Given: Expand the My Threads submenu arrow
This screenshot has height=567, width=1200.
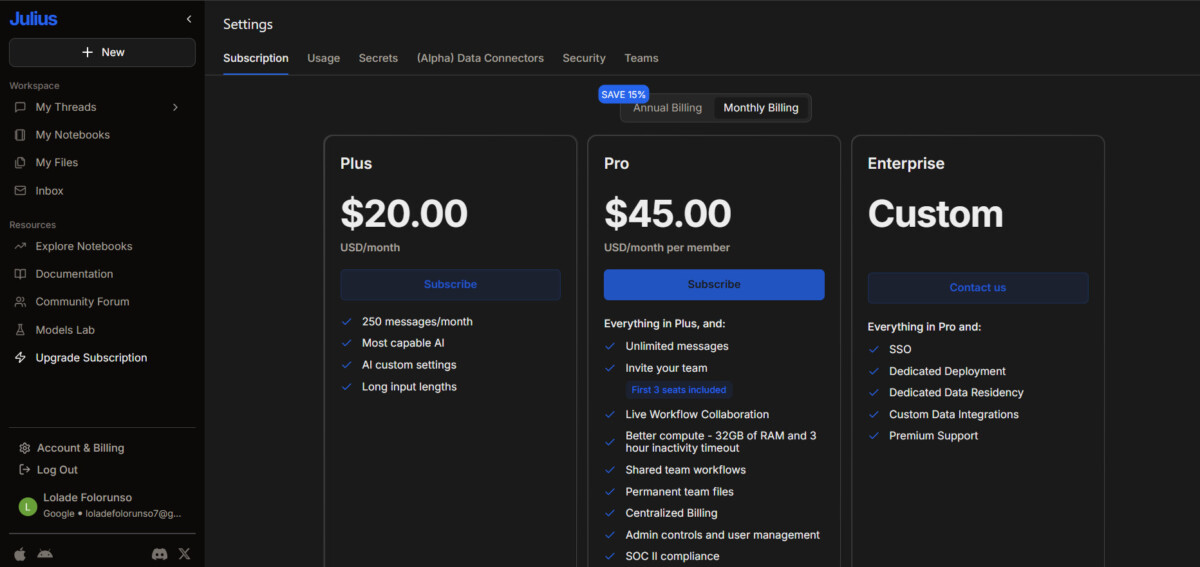Looking at the screenshot, I should (176, 107).
